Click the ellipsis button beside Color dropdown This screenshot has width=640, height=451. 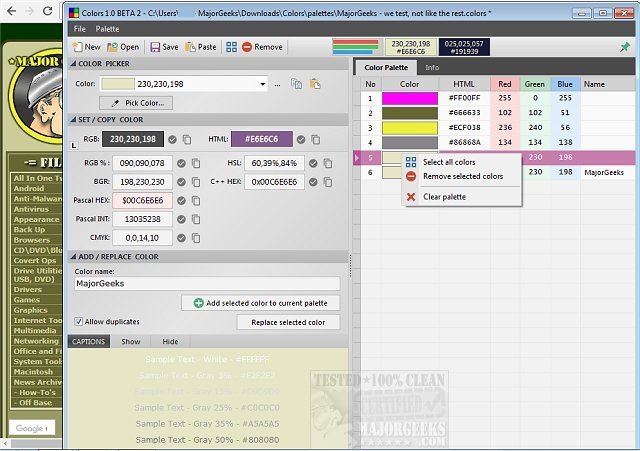(278, 84)
